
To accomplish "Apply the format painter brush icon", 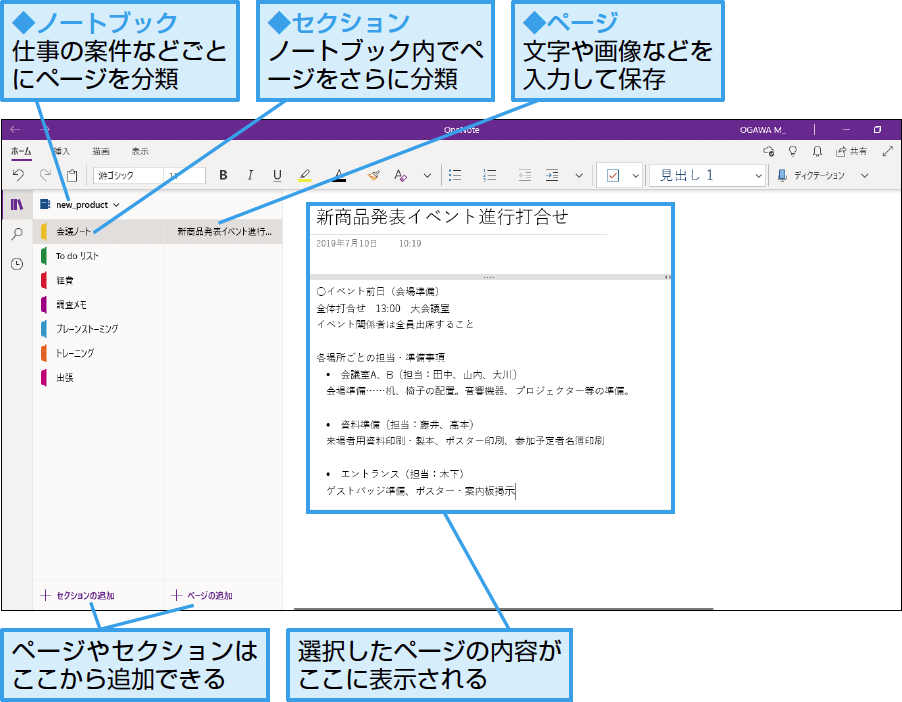I will click(373, 175).
